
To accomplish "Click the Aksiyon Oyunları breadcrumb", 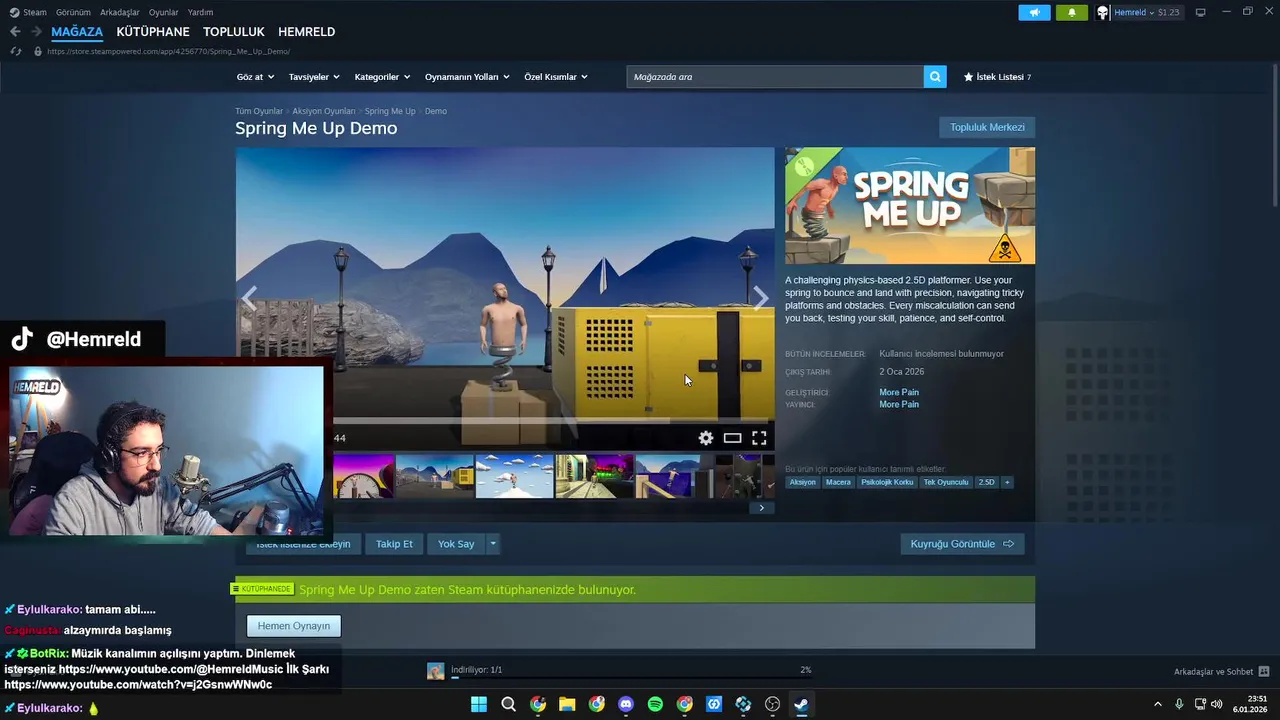I will 324,111.
